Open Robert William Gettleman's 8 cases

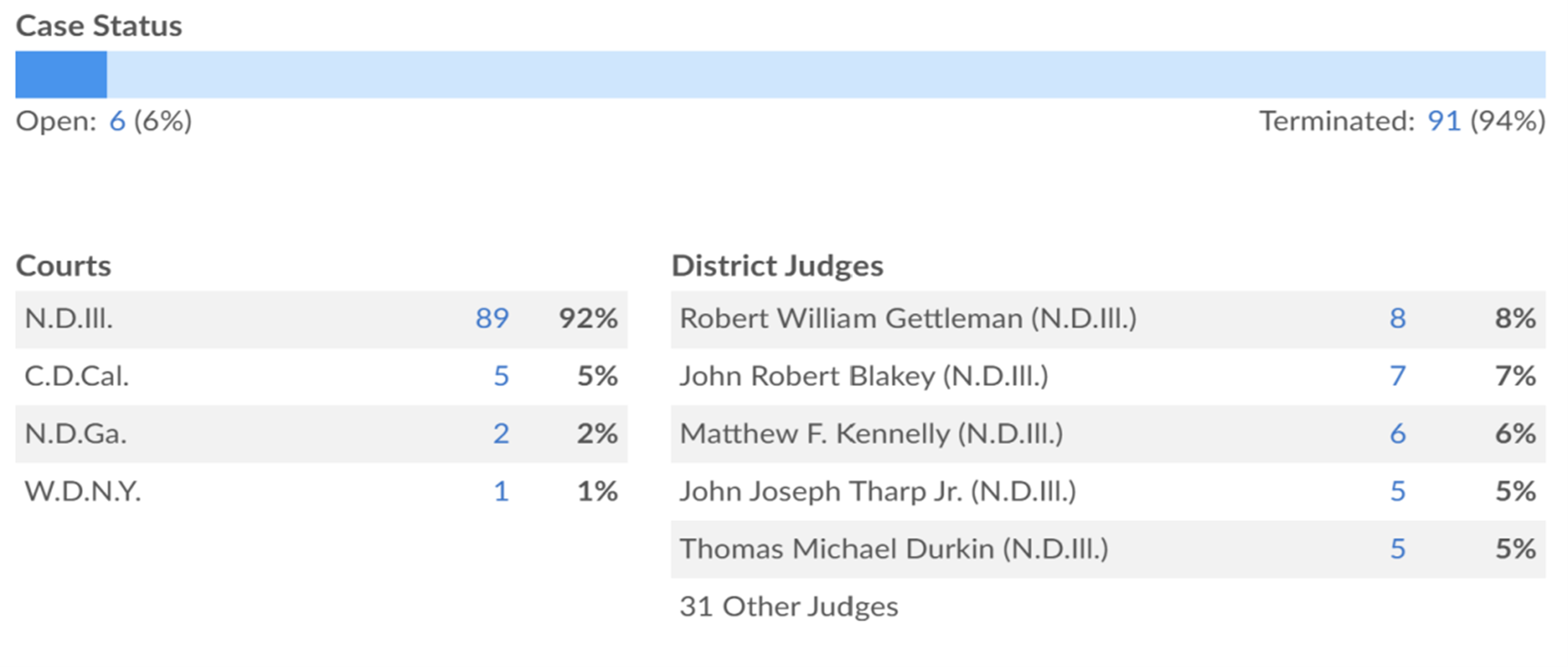click(1397, 318)
